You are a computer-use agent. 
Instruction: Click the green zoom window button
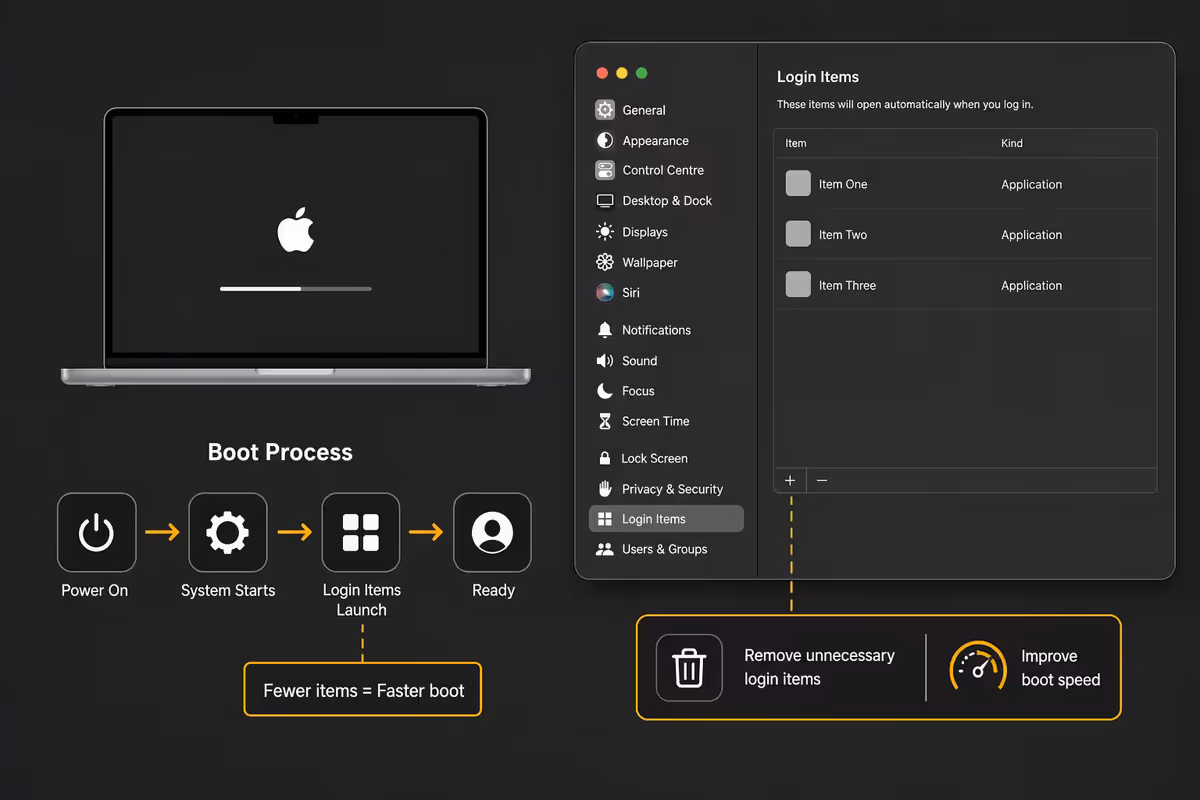(642, 73)
